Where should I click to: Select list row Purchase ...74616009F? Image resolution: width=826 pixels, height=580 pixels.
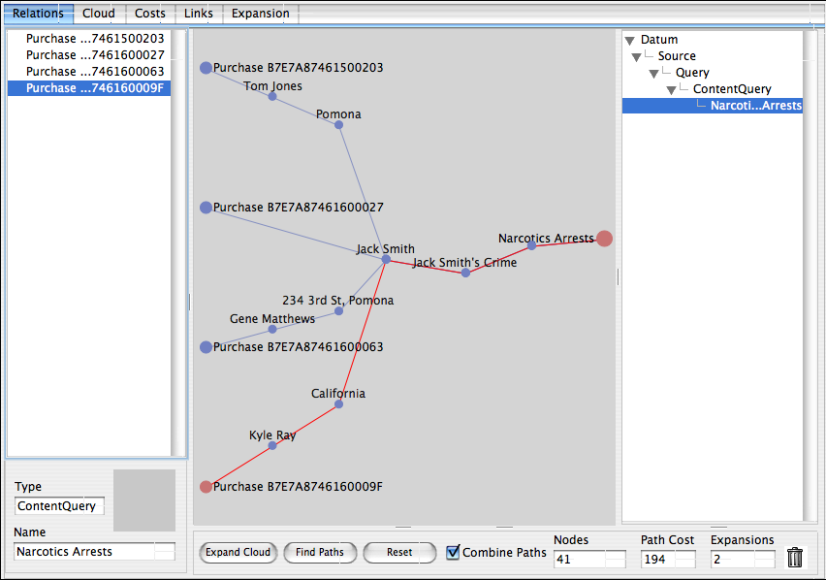89,88
